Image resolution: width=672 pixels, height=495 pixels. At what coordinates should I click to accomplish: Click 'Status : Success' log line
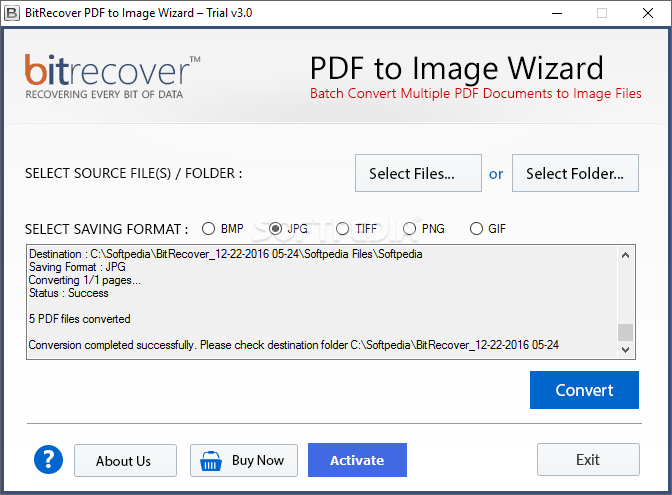pyautogui.click(x=69, y=293)
